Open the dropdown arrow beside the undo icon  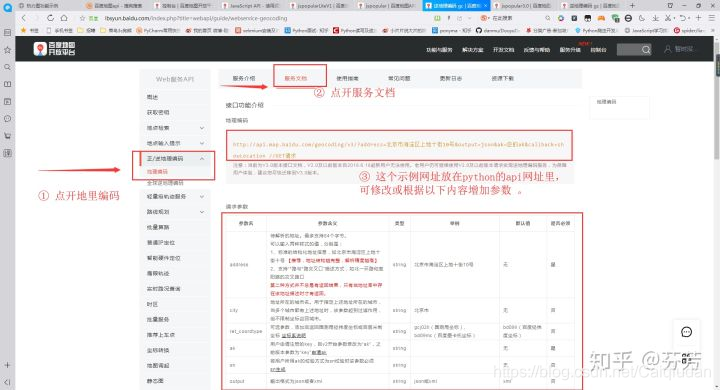(x=689, y=18)
